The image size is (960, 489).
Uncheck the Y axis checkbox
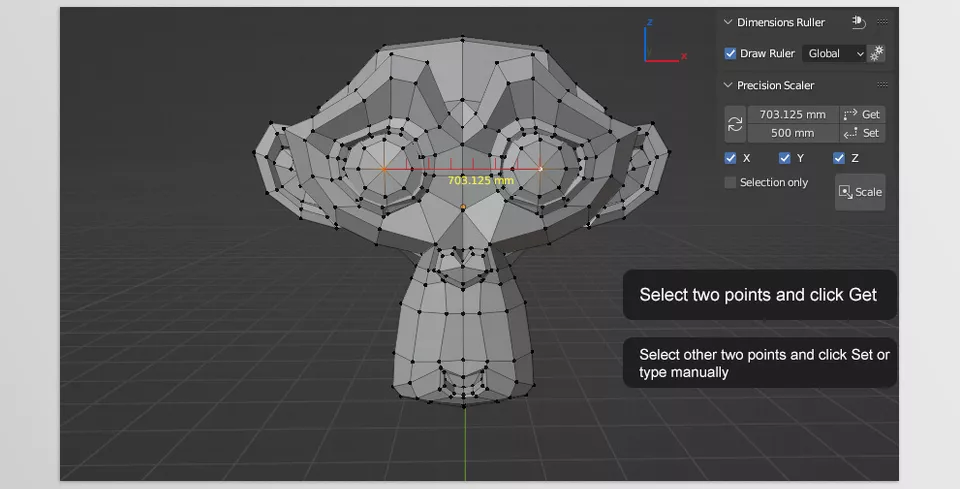[785, 158]
